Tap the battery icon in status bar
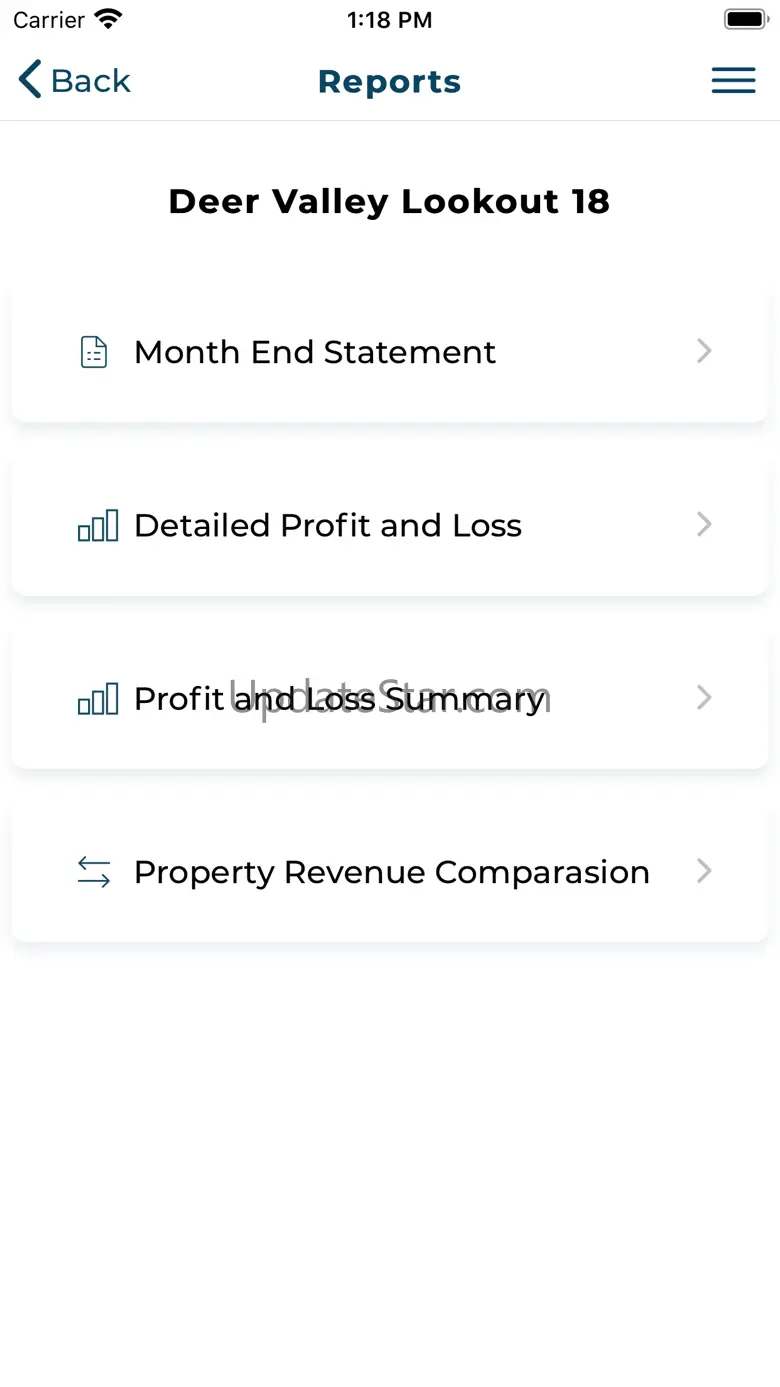780x1387 pixels. 746,19
